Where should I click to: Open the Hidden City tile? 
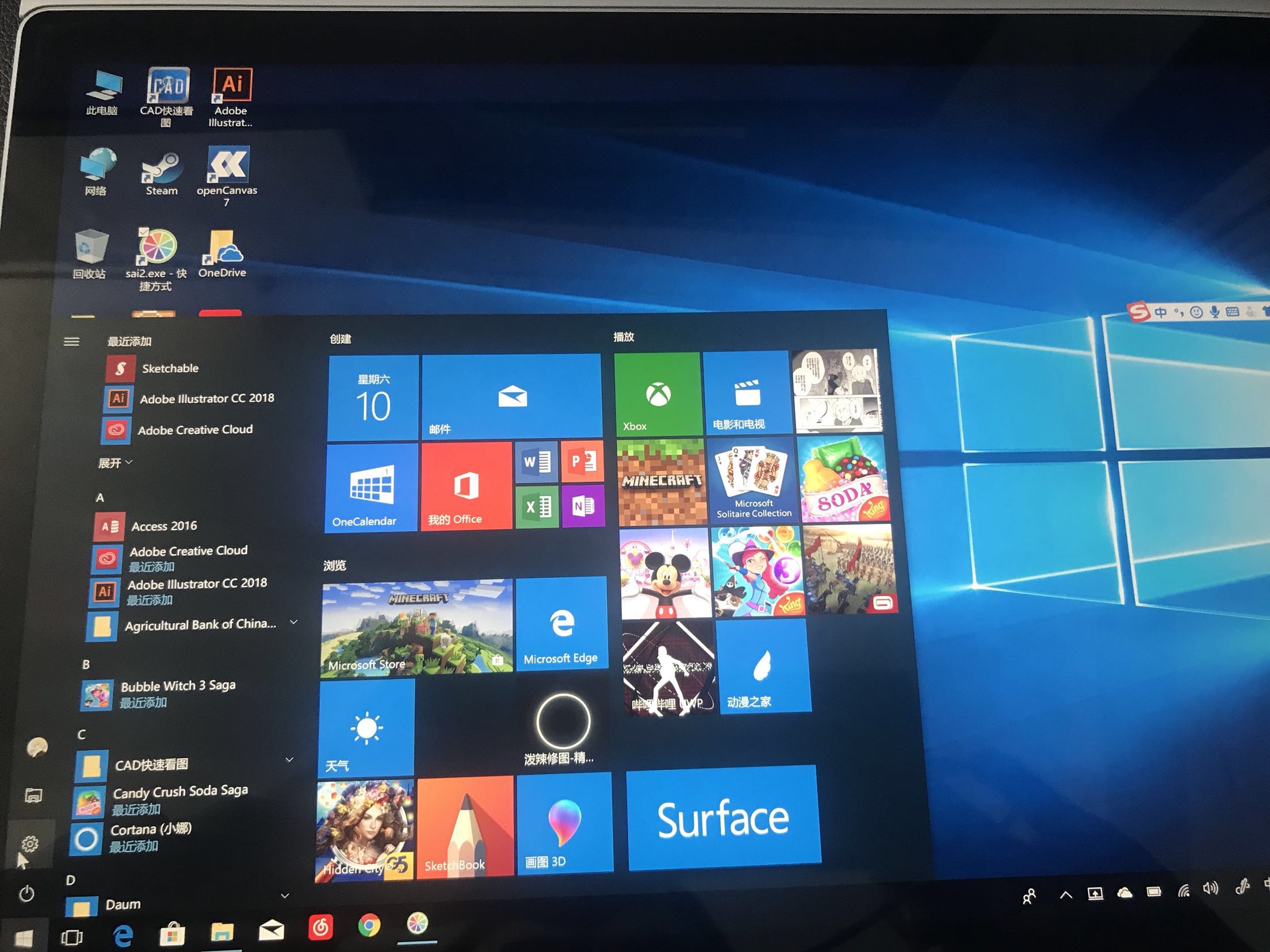click(x=364, y=831)
